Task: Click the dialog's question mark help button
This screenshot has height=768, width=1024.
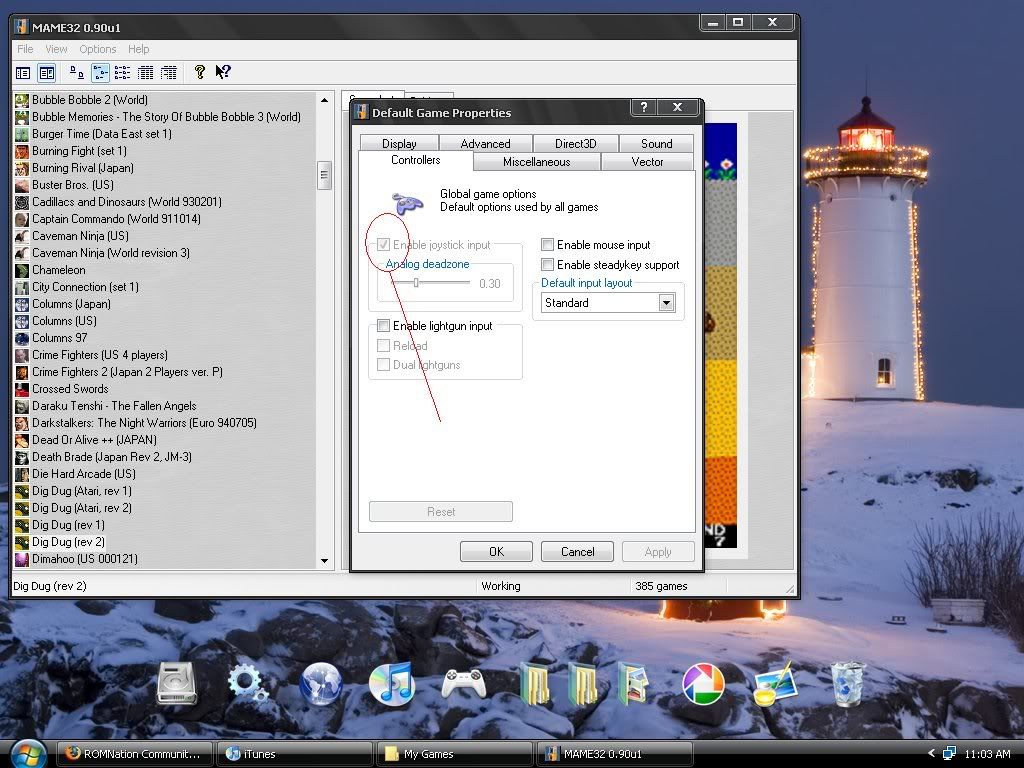Action: click(x=644, y=107)
